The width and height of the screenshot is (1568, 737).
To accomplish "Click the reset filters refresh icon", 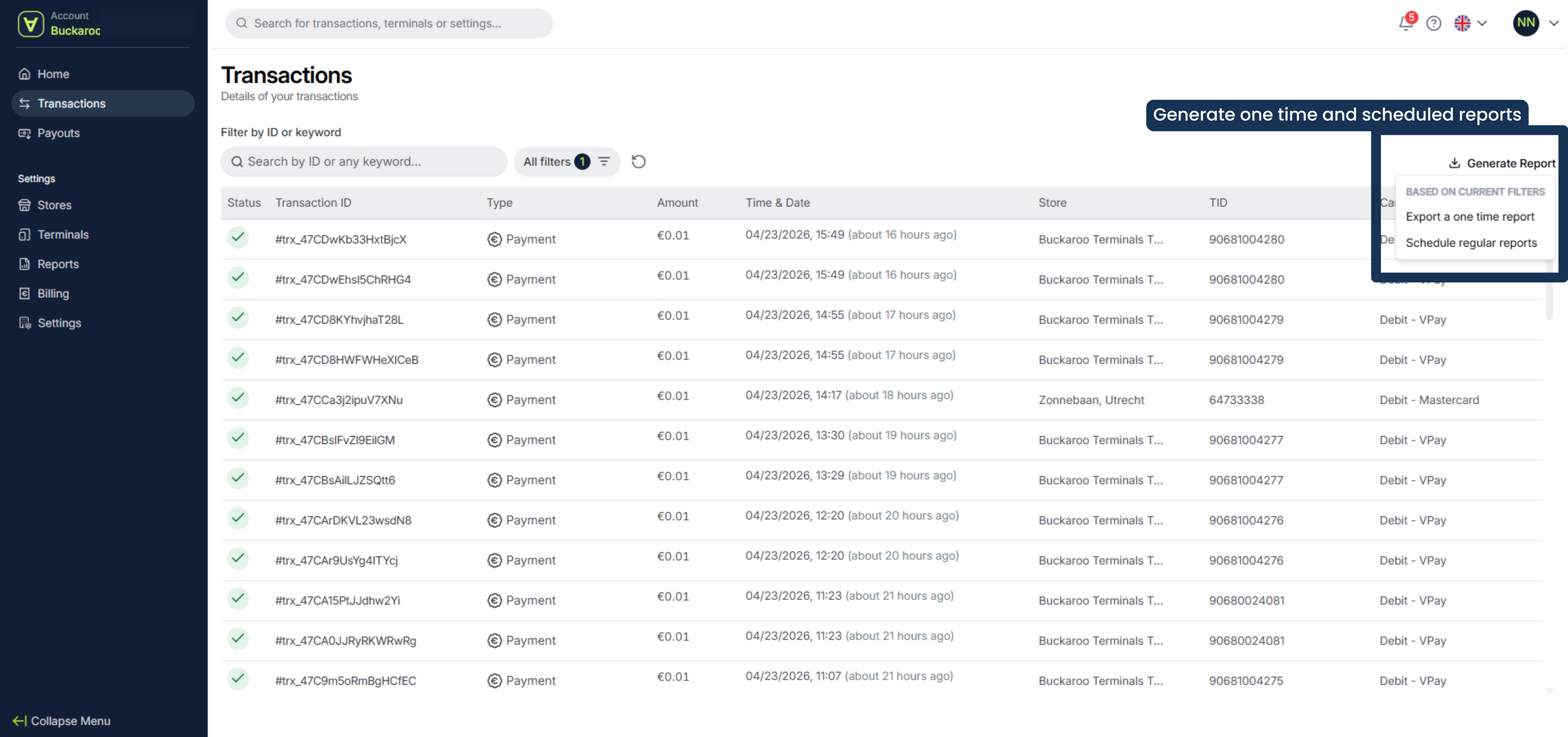I will 639,161.
